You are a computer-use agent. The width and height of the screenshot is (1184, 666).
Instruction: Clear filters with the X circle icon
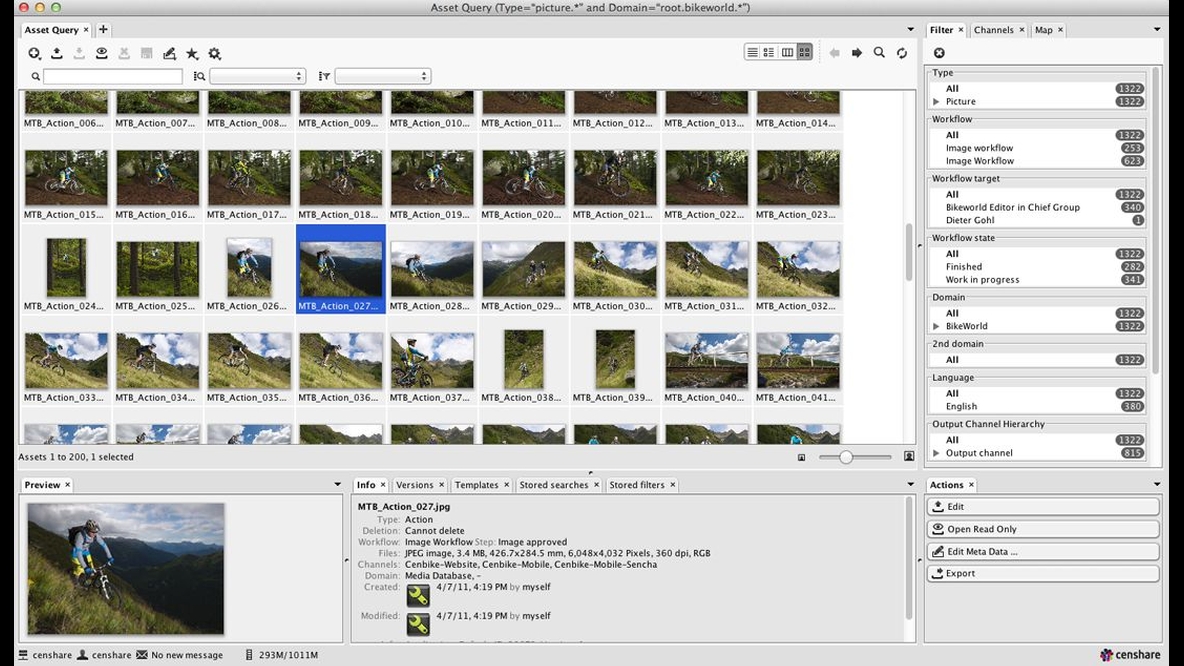click(939, 53)
